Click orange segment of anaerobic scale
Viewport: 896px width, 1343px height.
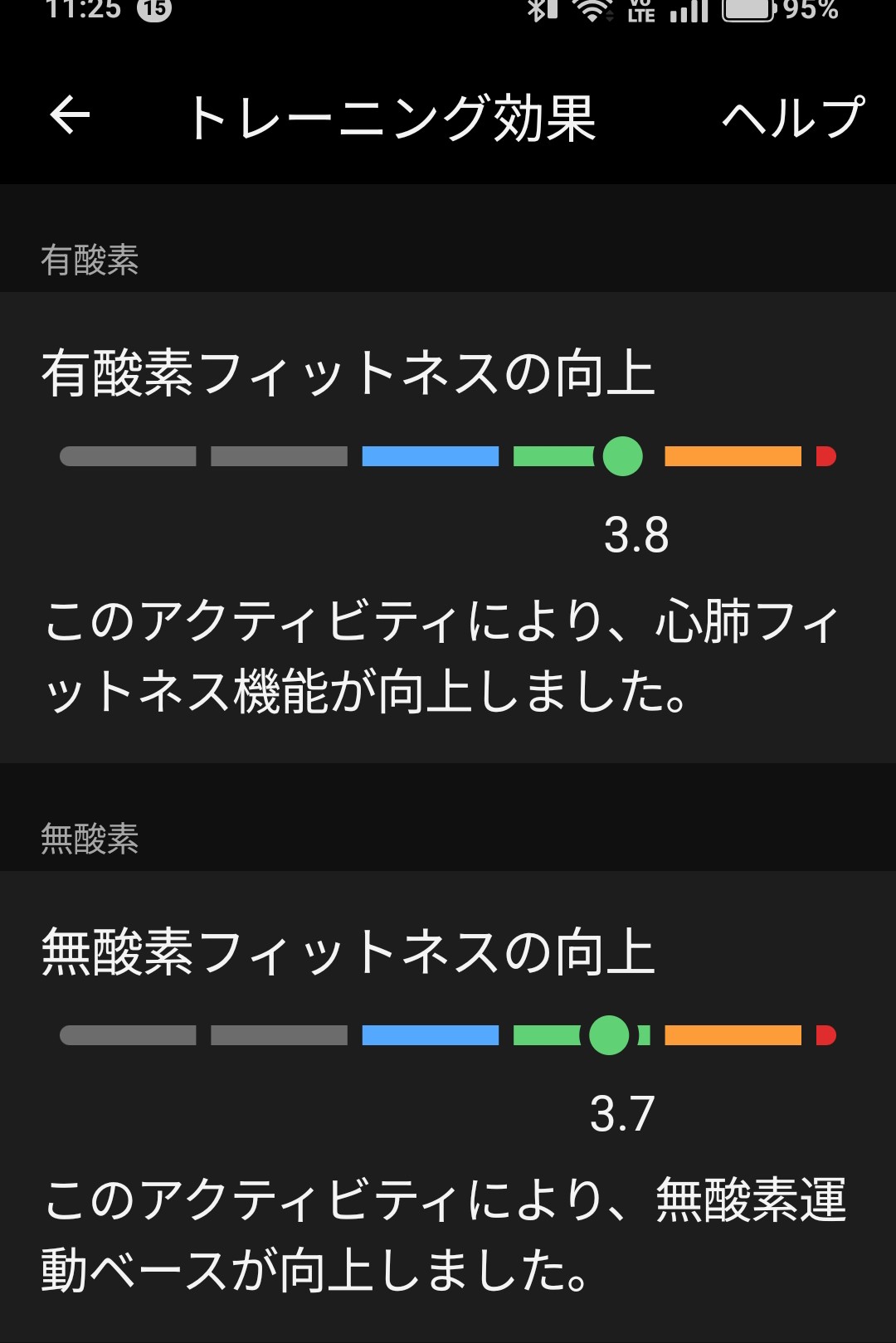[x=733, y=1035]
